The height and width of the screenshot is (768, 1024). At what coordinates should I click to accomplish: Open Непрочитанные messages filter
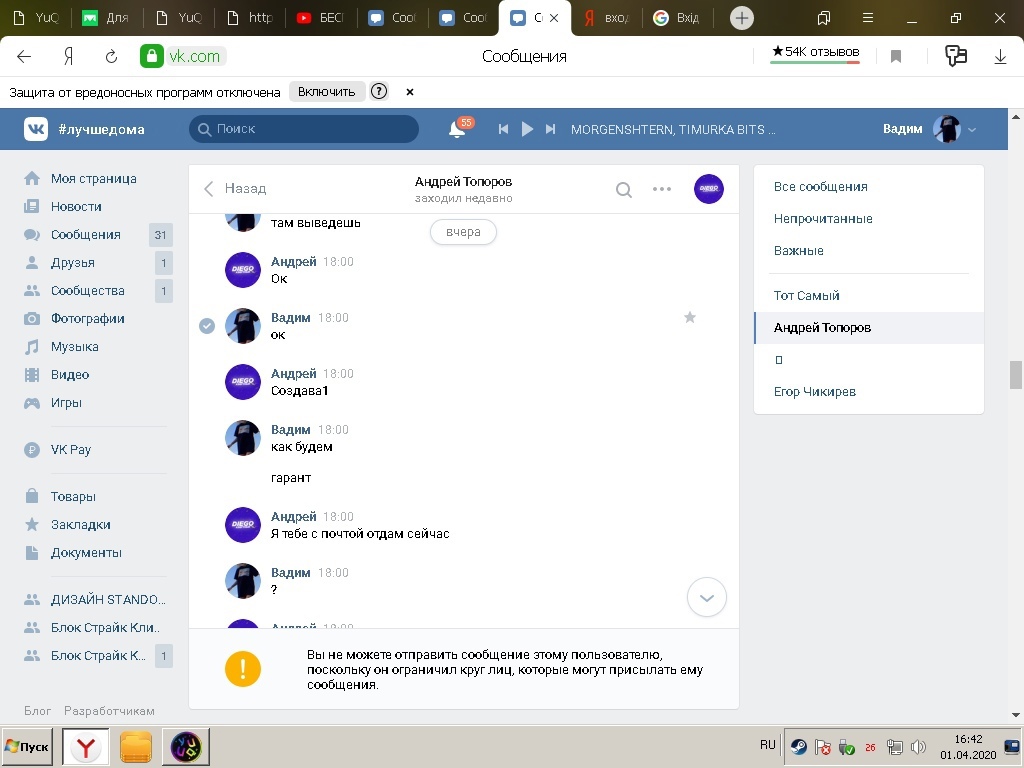click(823, 219)
